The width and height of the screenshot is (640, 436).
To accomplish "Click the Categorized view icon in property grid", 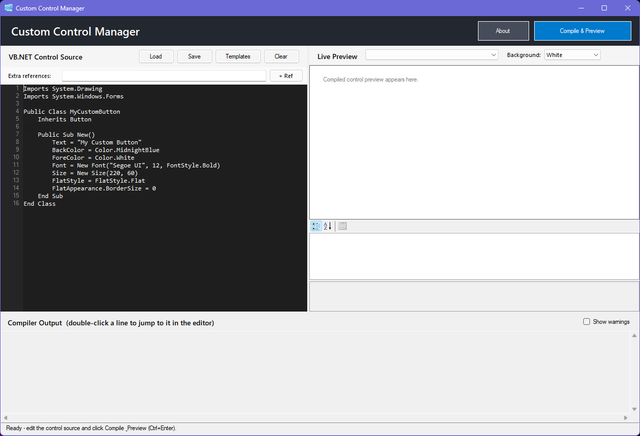I will [x=316, y=226].
